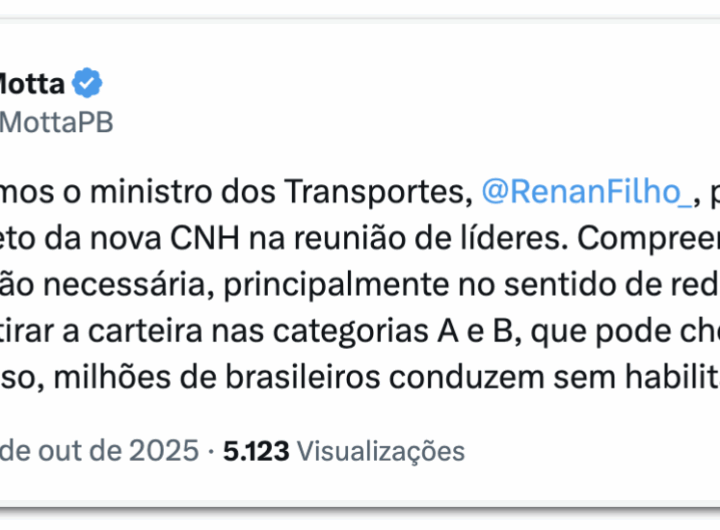Click the tweet date ending "out de 2025"

pos(100,451)
